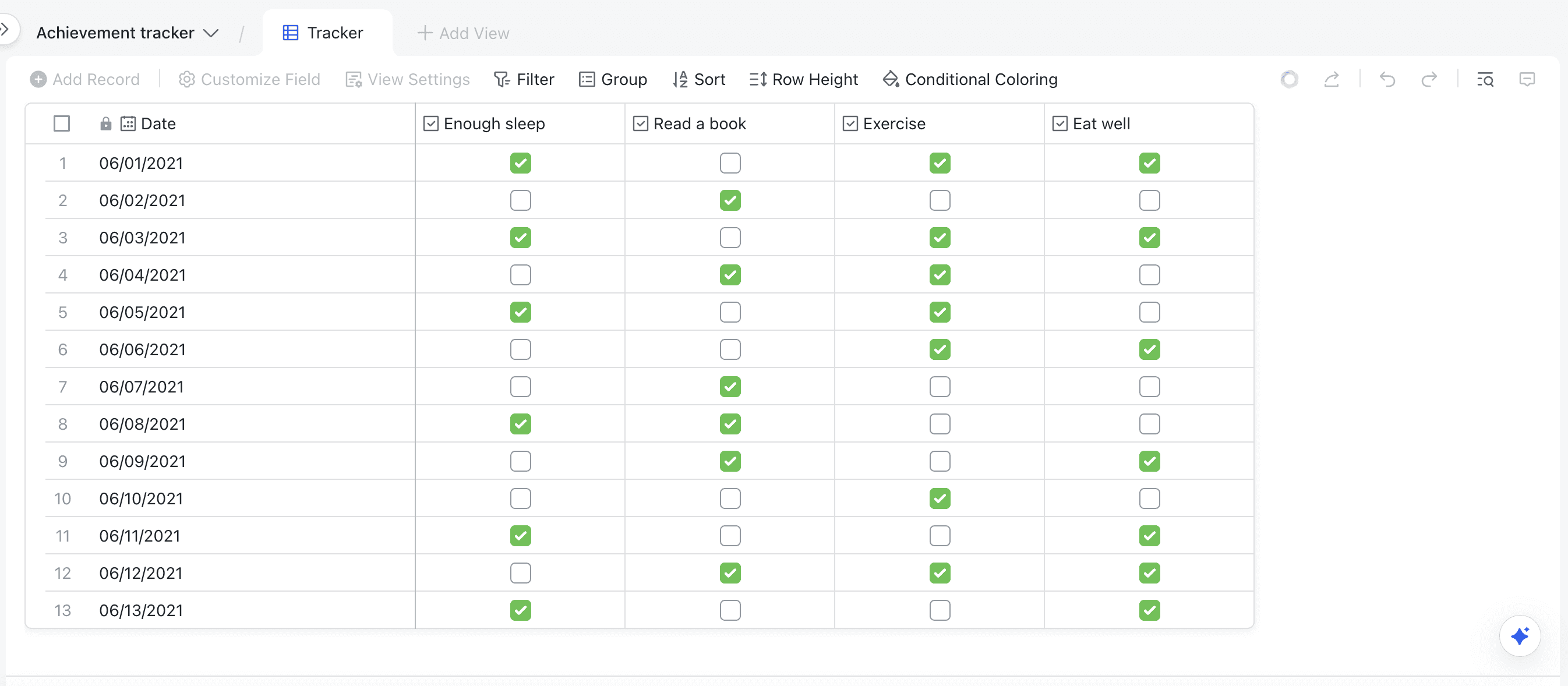The width and height of the screenshot is (1568, 686).
Task: Click the circular sync status icon
Action: 1289,79
